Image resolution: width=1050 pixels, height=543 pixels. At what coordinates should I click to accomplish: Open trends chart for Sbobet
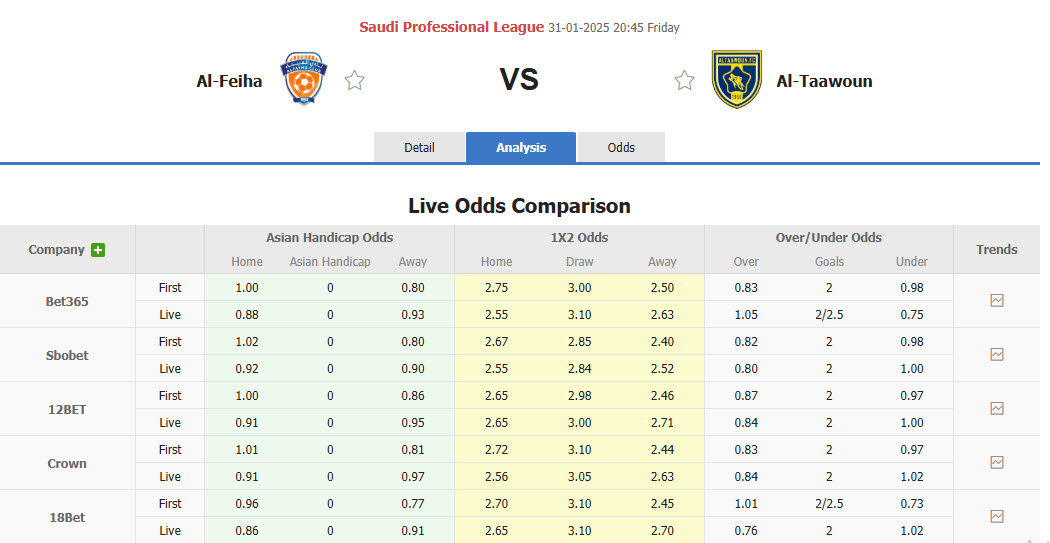pyautogui.click(x=996, y=354)
